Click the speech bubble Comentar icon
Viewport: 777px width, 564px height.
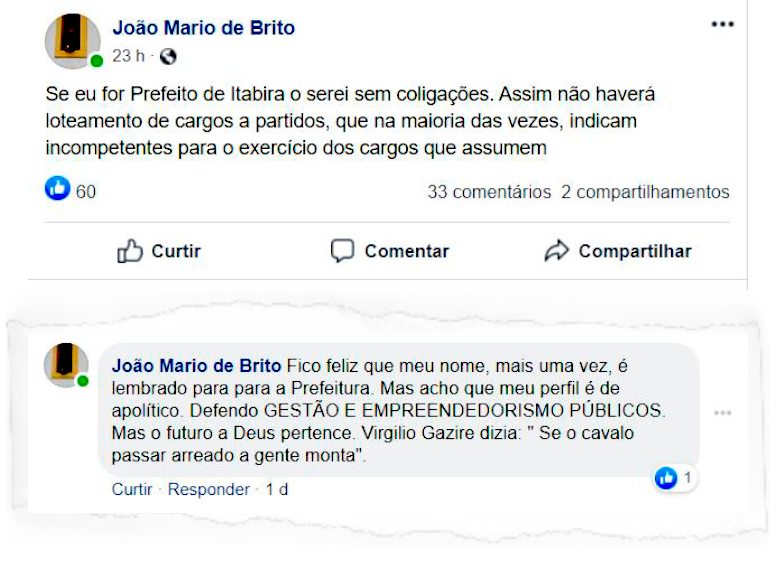tap(342, 251)
